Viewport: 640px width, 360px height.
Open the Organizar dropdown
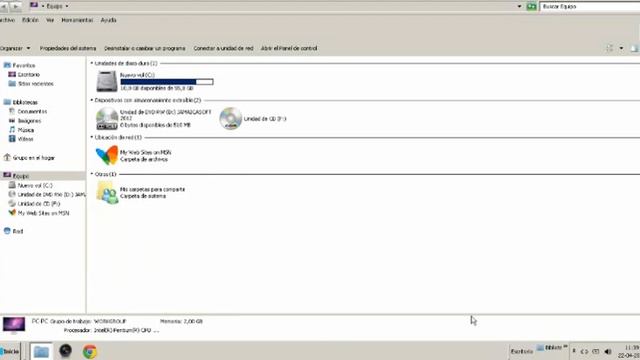(15, 48)
